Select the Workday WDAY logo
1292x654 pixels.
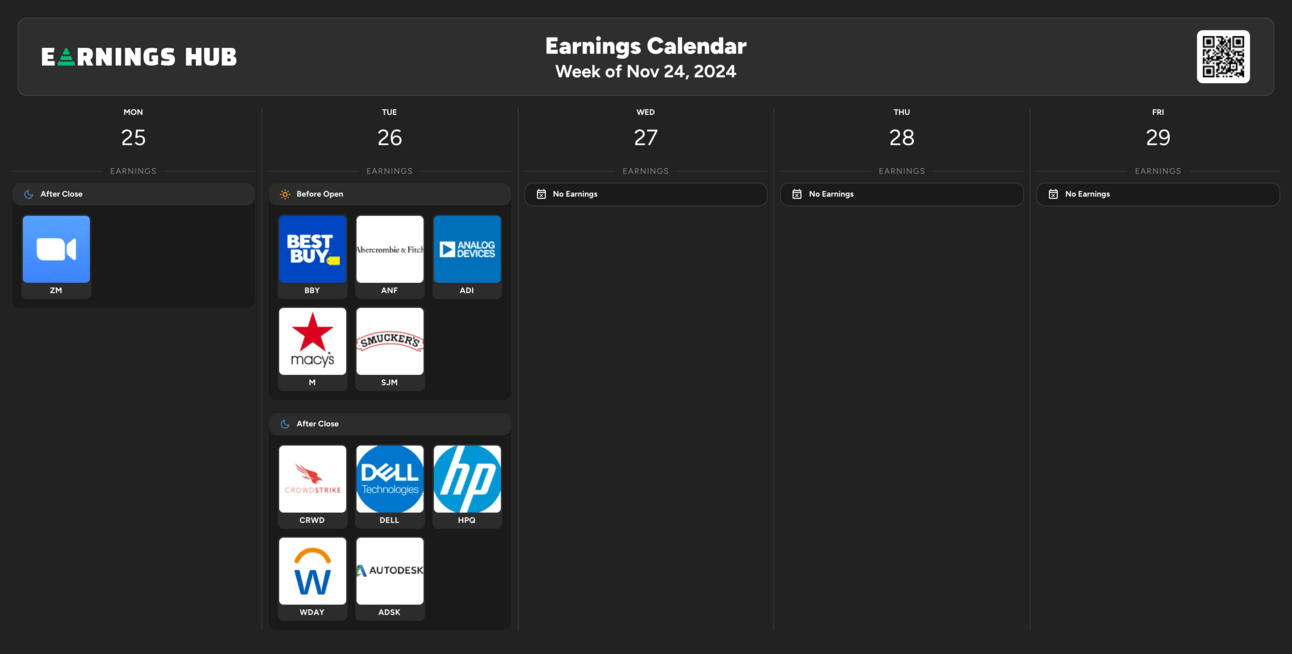(312, 571)
